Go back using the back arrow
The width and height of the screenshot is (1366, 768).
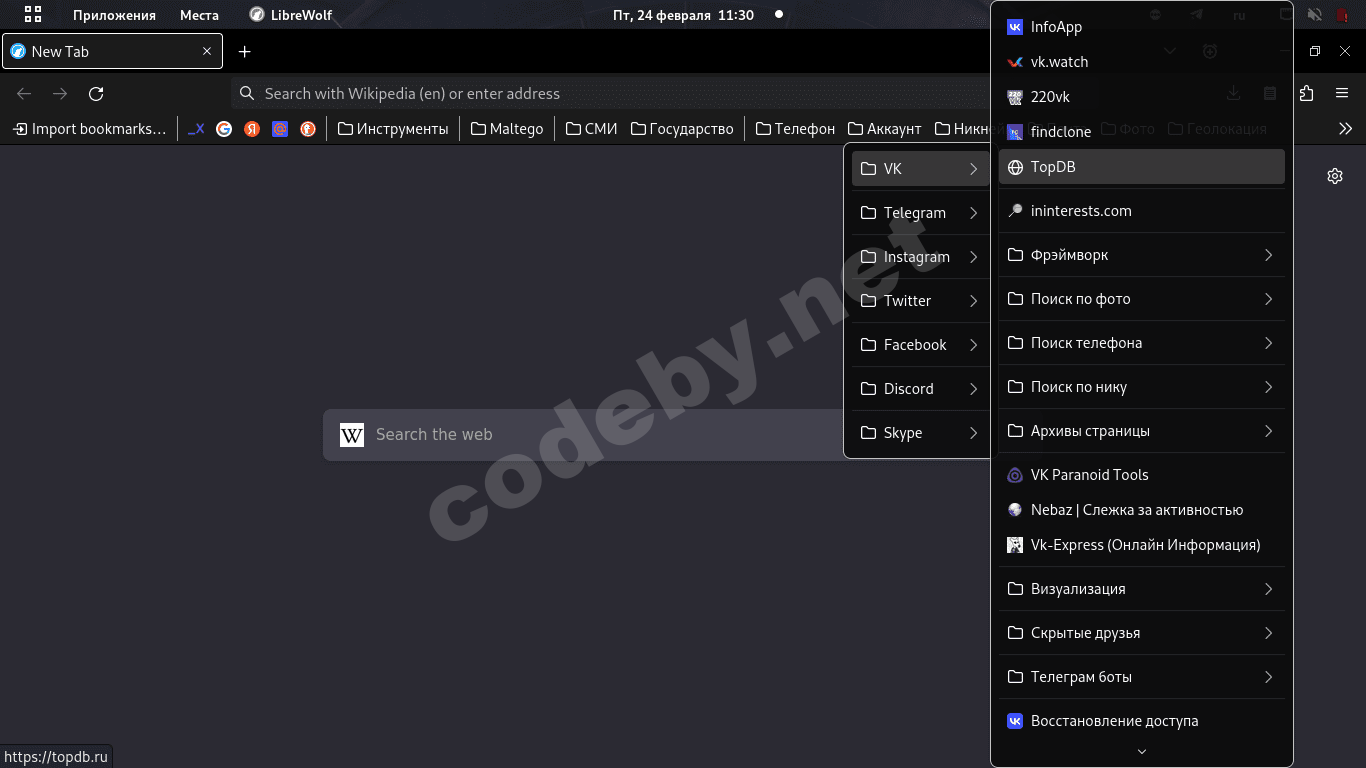pyautogui.click(x=24, y=94)
